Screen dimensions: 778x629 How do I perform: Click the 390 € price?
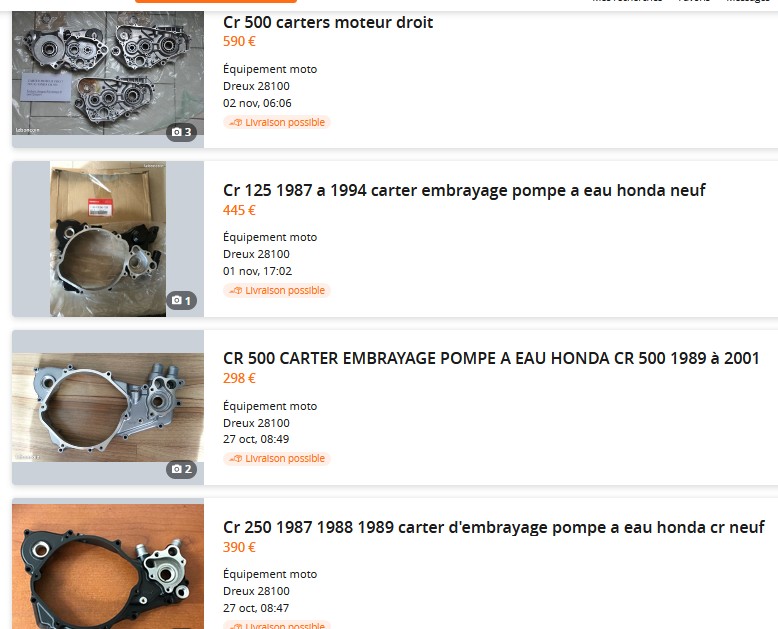pos(239,547)
